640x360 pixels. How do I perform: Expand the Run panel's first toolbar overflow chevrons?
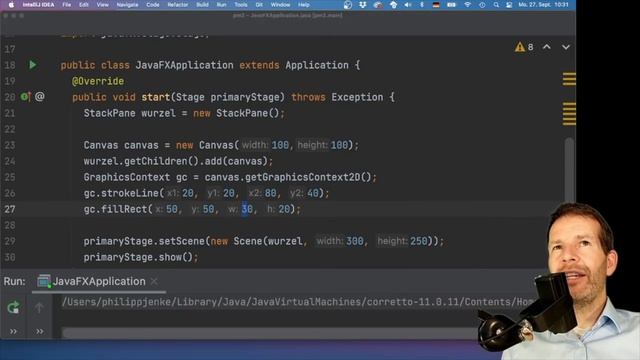(x=13, y=331)
